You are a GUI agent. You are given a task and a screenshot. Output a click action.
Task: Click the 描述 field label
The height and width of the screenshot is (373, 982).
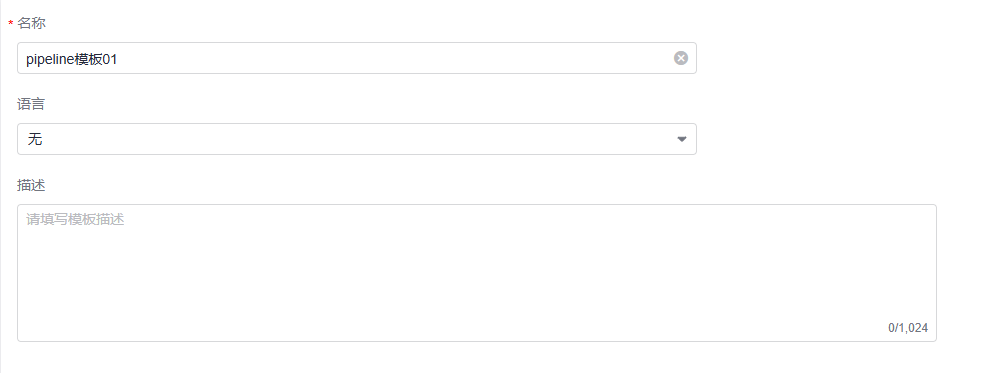(x=31, y=185)
